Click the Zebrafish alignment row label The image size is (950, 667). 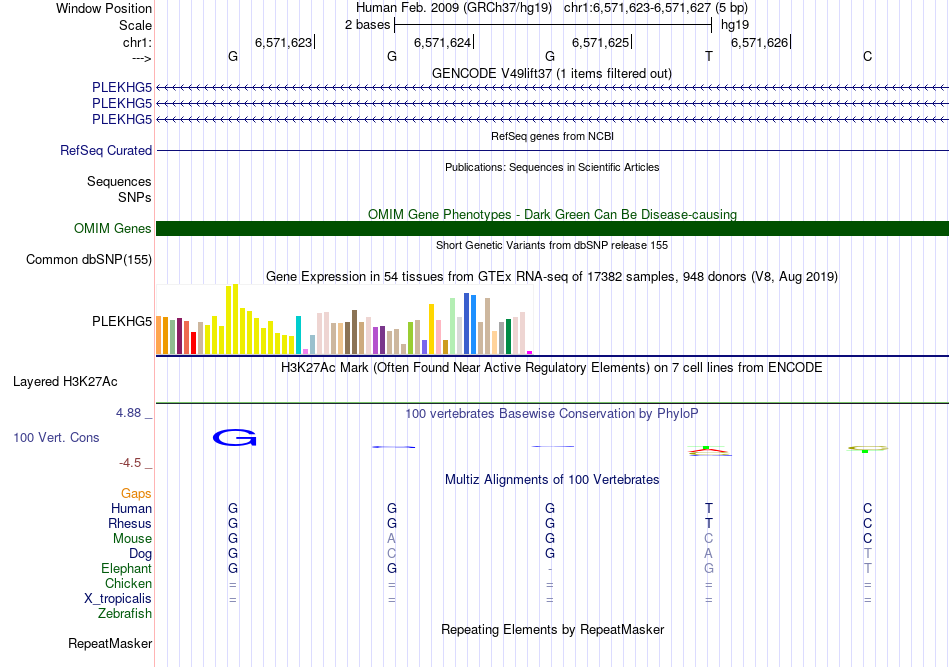point(124,614)
